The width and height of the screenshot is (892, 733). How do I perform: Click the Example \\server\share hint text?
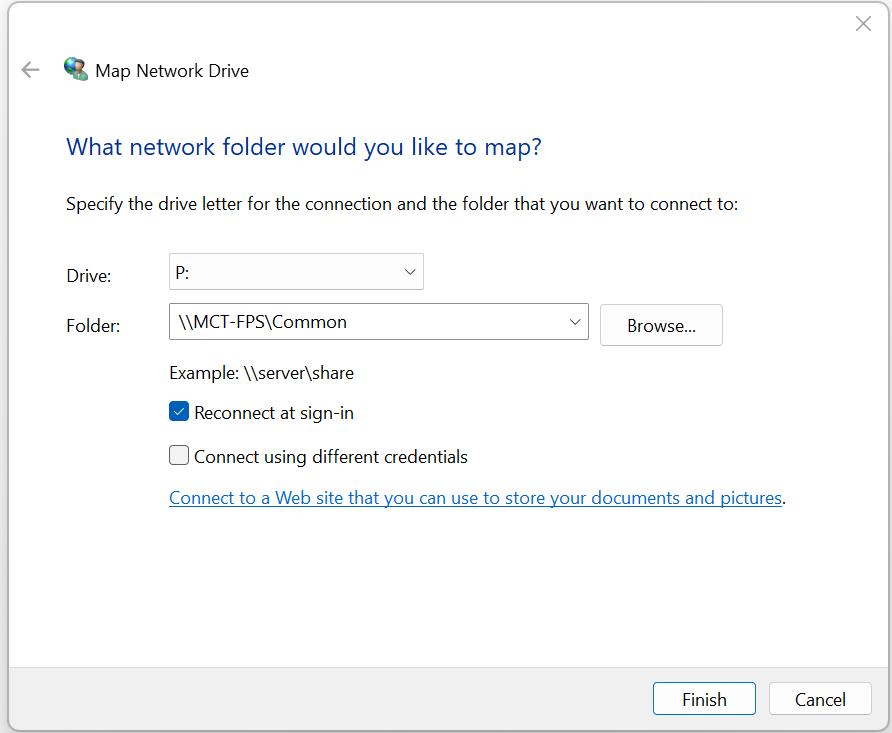(262, 373)
